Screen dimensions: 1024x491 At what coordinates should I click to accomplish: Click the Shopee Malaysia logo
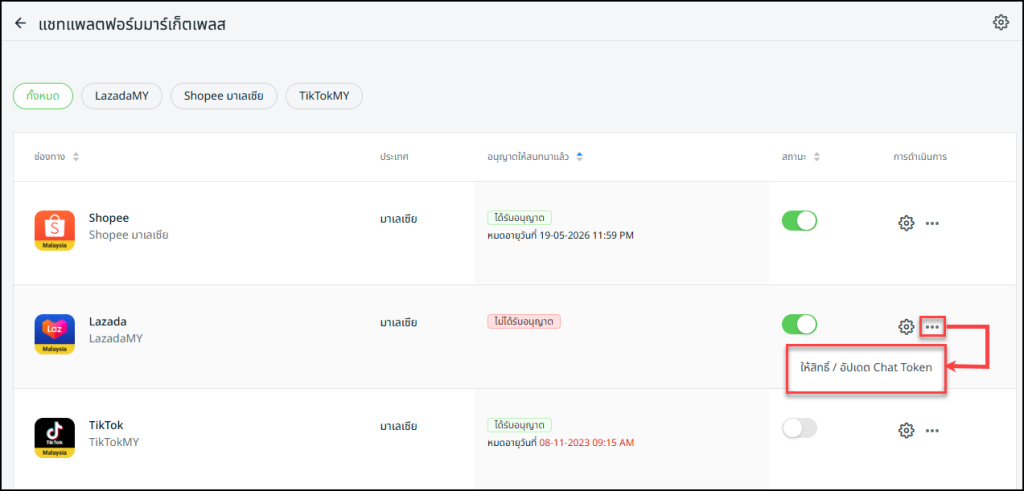(x=54, y=232)
